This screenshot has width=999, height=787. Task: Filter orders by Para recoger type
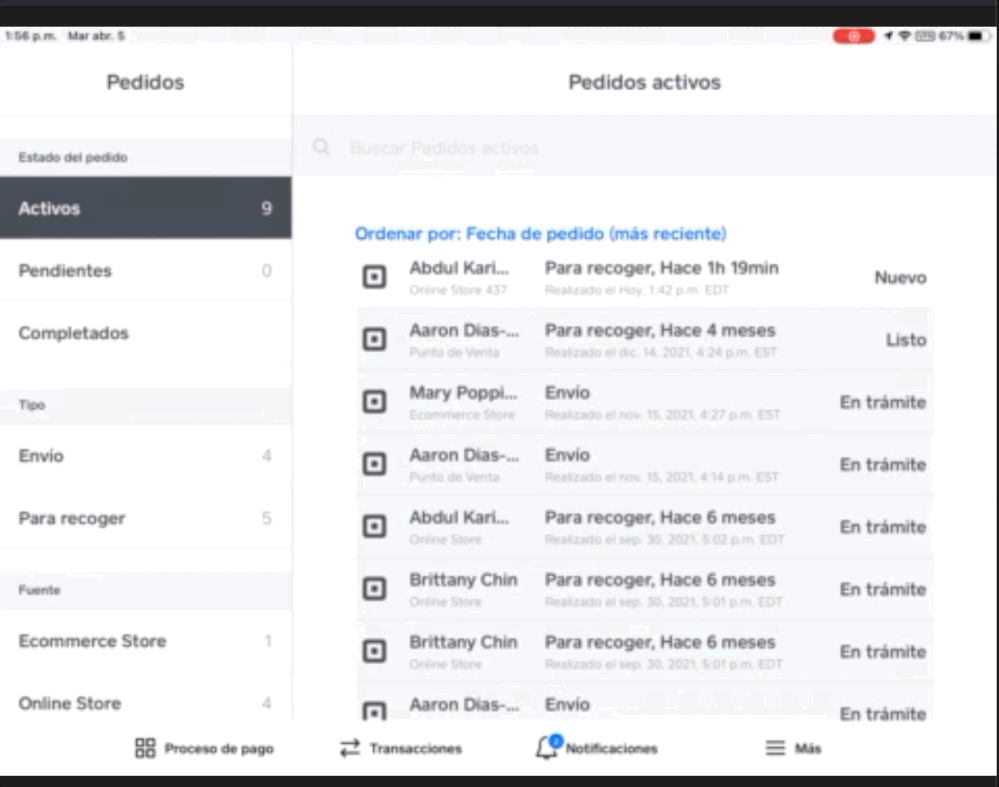point(145,519)
